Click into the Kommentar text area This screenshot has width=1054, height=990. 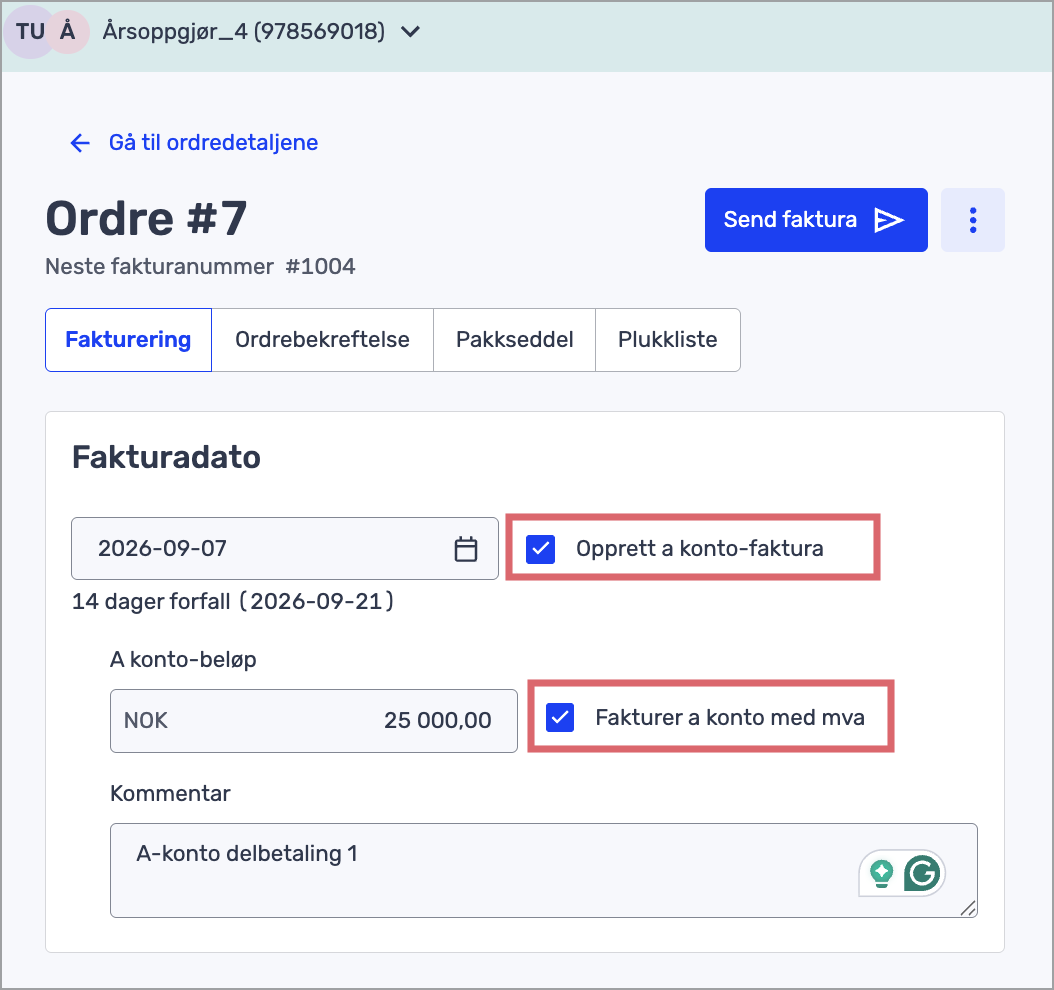tap(544, 870)
